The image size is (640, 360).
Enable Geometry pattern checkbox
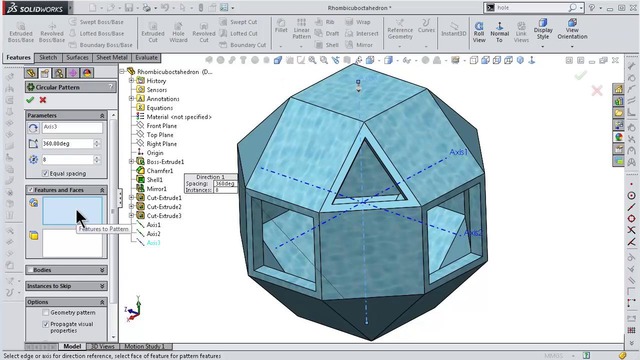point(46,313)
